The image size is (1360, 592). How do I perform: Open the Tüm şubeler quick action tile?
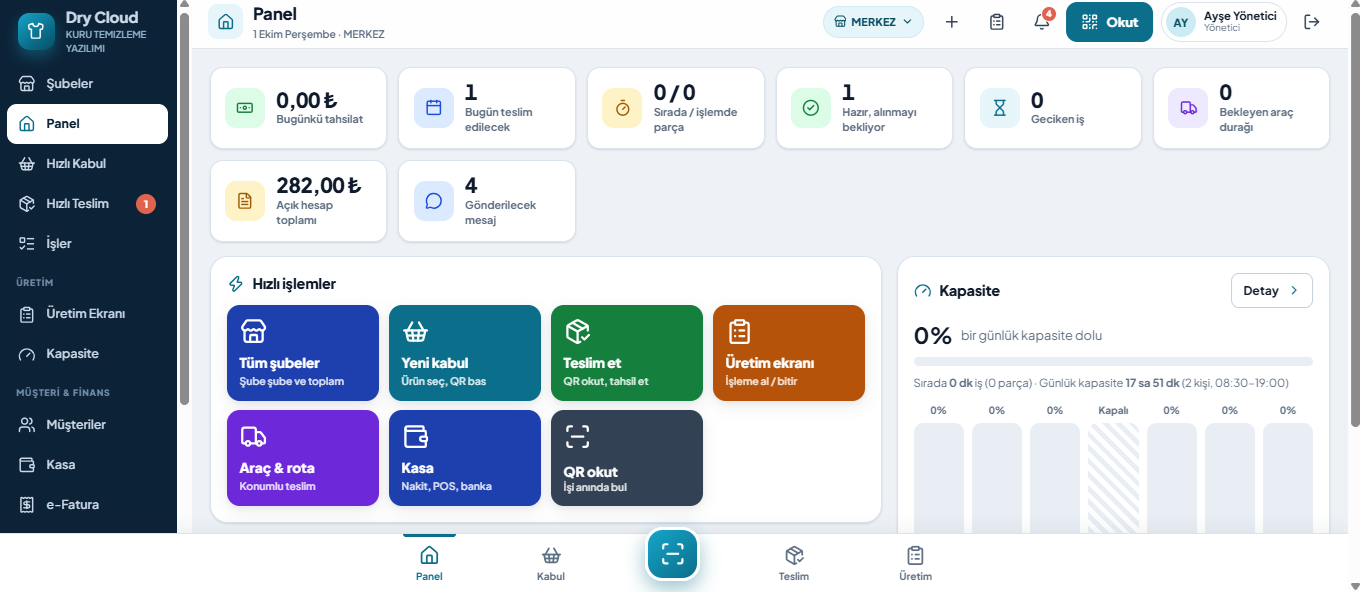pos(303,353)
